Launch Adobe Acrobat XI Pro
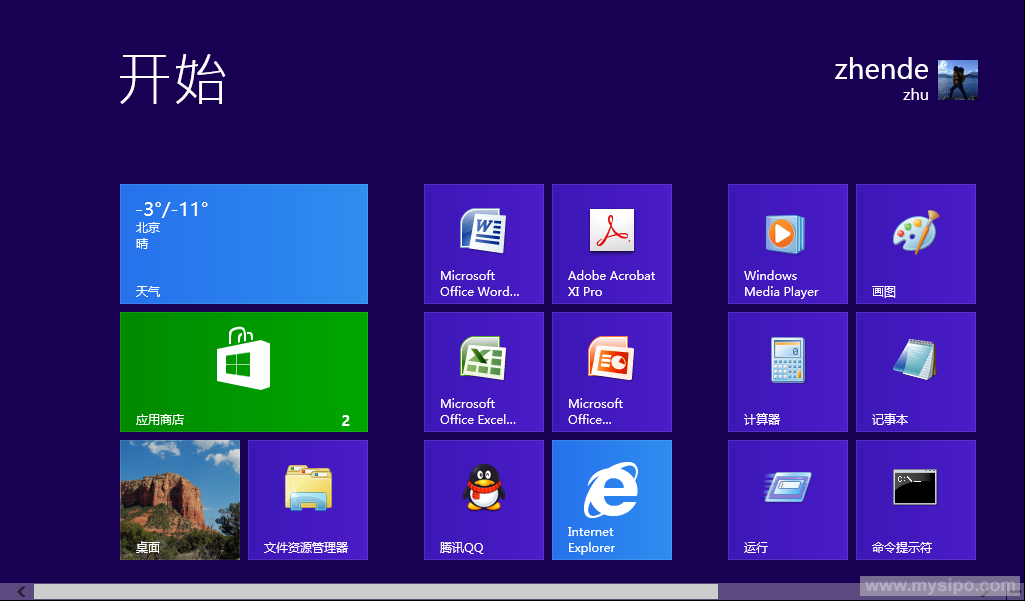The width and height of the screenshot is (1025, 601). (x=612, y=244)
